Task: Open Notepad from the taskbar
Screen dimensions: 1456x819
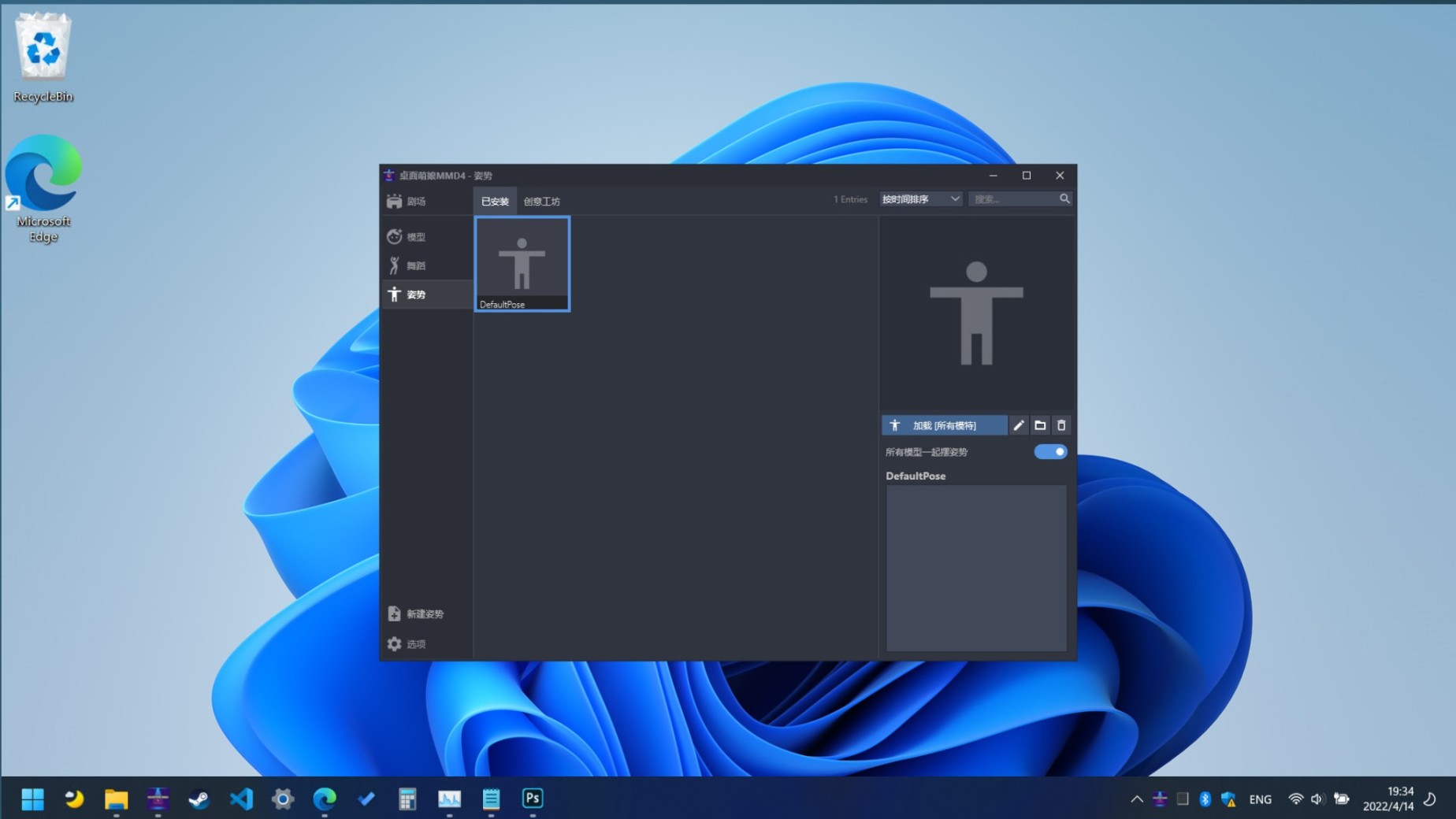Action: tap(491, 799)
